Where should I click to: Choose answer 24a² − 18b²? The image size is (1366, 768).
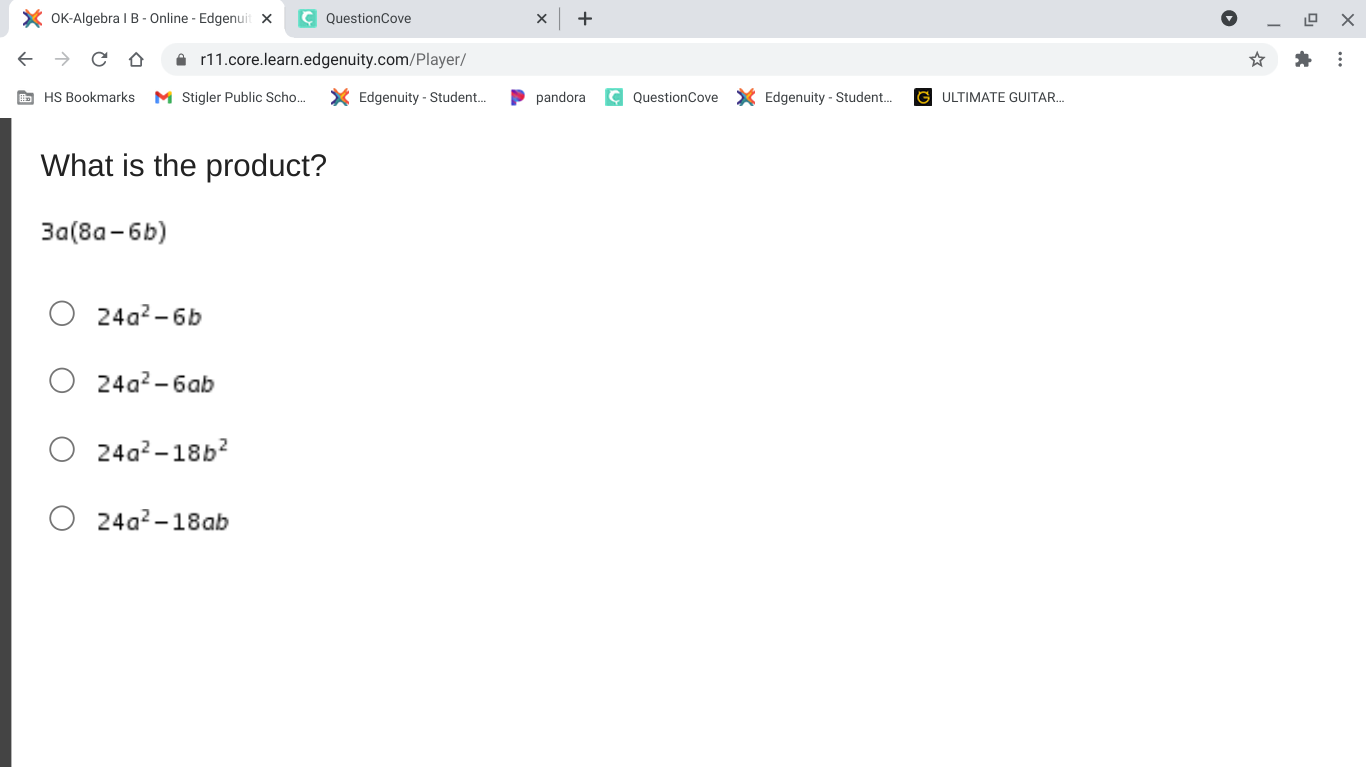[62, 449]
